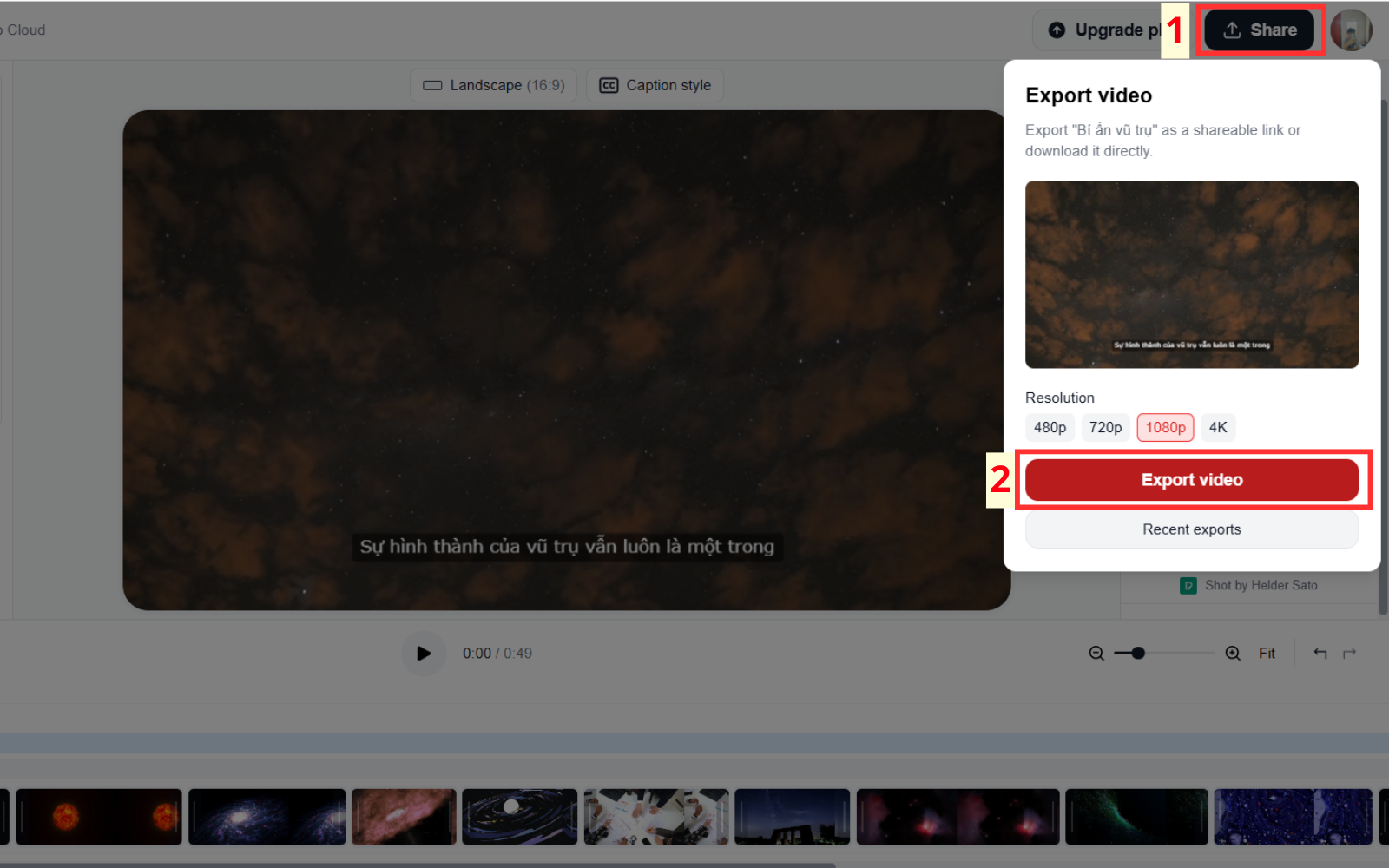Viewport: 1389px width, 868px height.
Task: Select the red nebula clip
Action: click(958, 817)
